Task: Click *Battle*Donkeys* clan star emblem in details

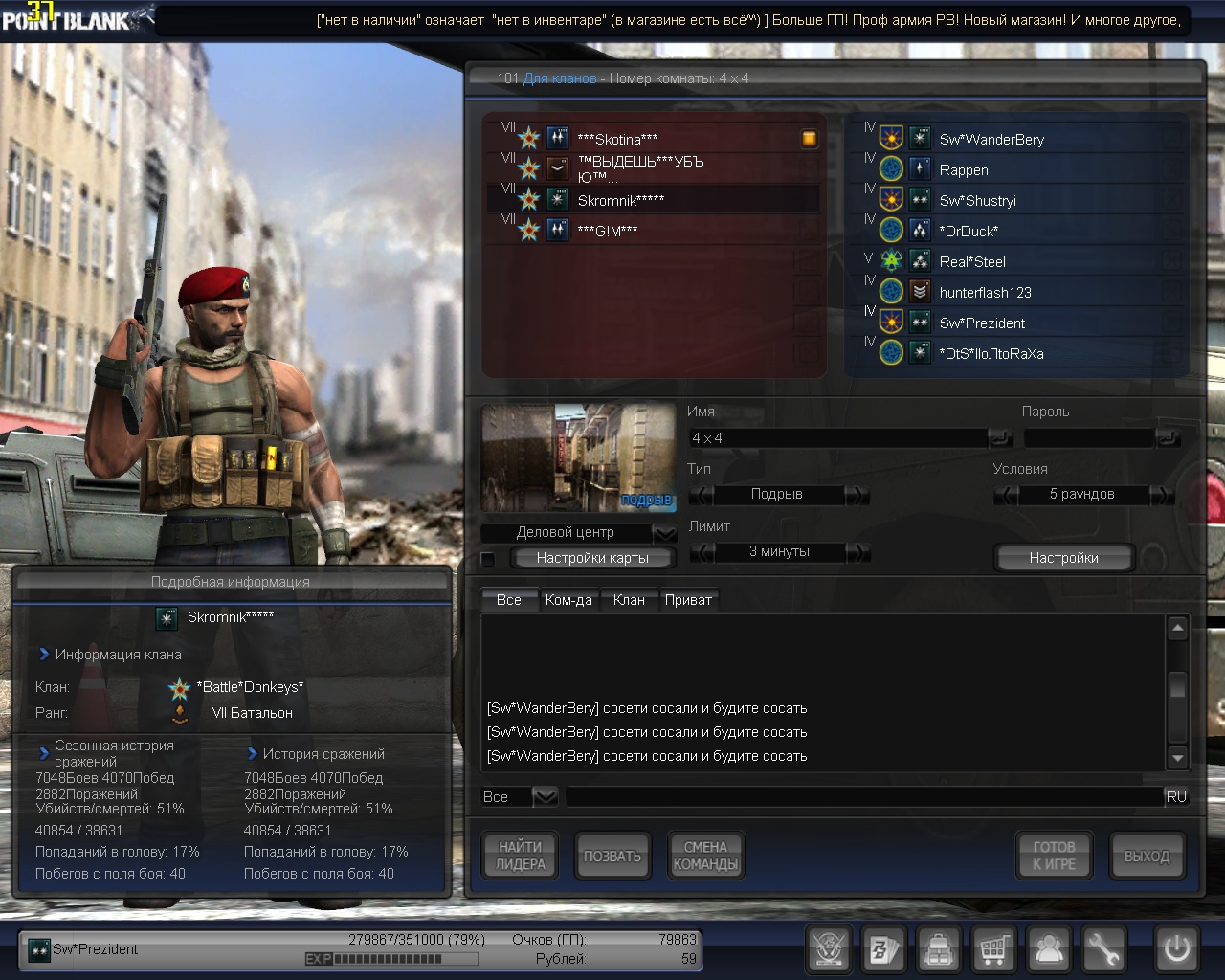Action: point(179,688)
